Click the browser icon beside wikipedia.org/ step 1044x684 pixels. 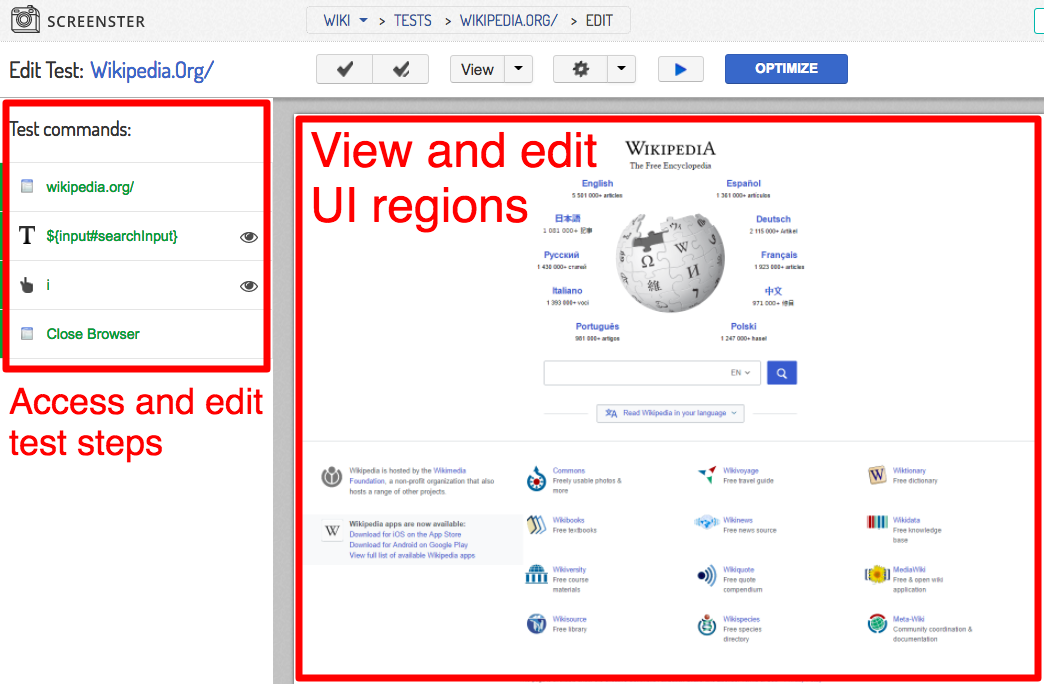27,186
